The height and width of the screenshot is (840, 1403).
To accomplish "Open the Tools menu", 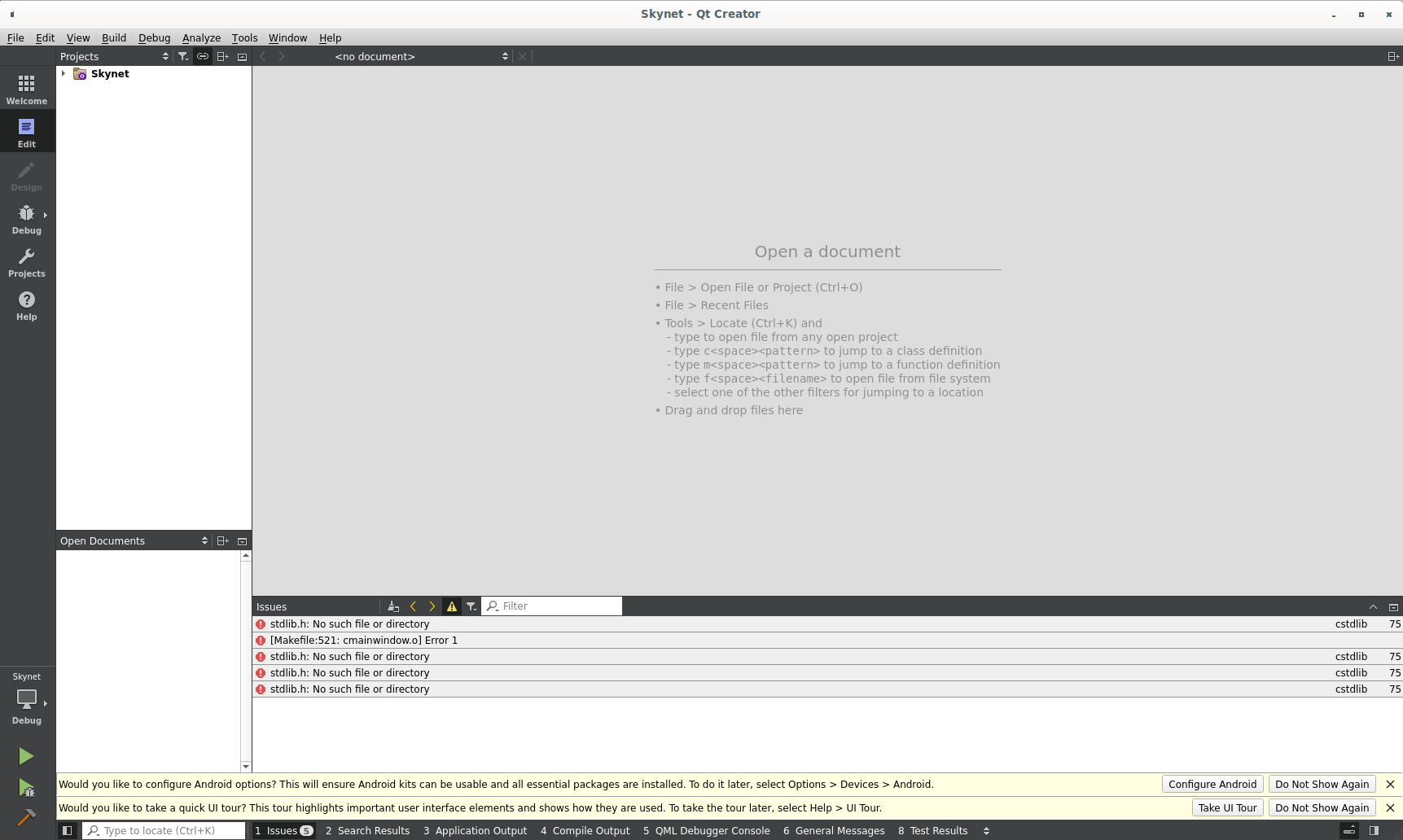I will pyautogui.click(x=244, y=37).
